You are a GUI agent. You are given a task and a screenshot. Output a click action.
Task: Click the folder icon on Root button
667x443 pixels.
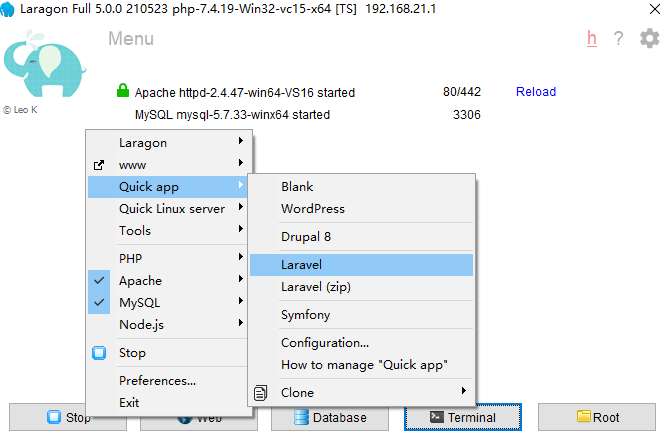point(584,416)
